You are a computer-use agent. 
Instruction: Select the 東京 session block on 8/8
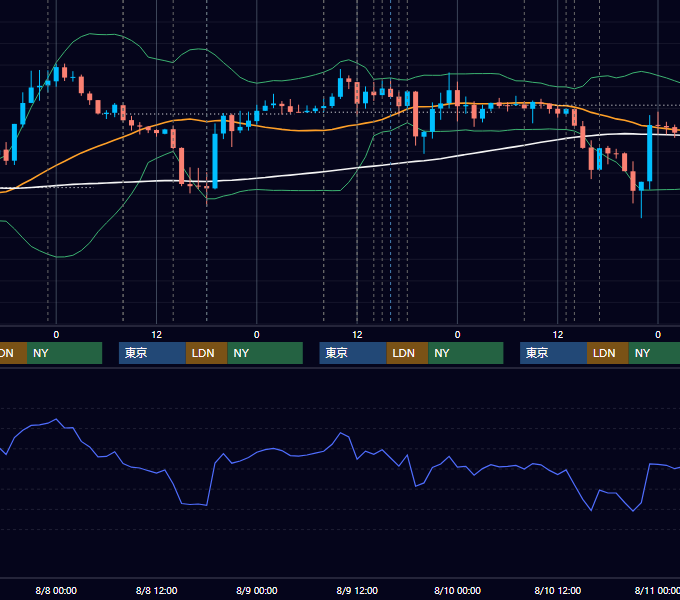click(x=152, y=353)
